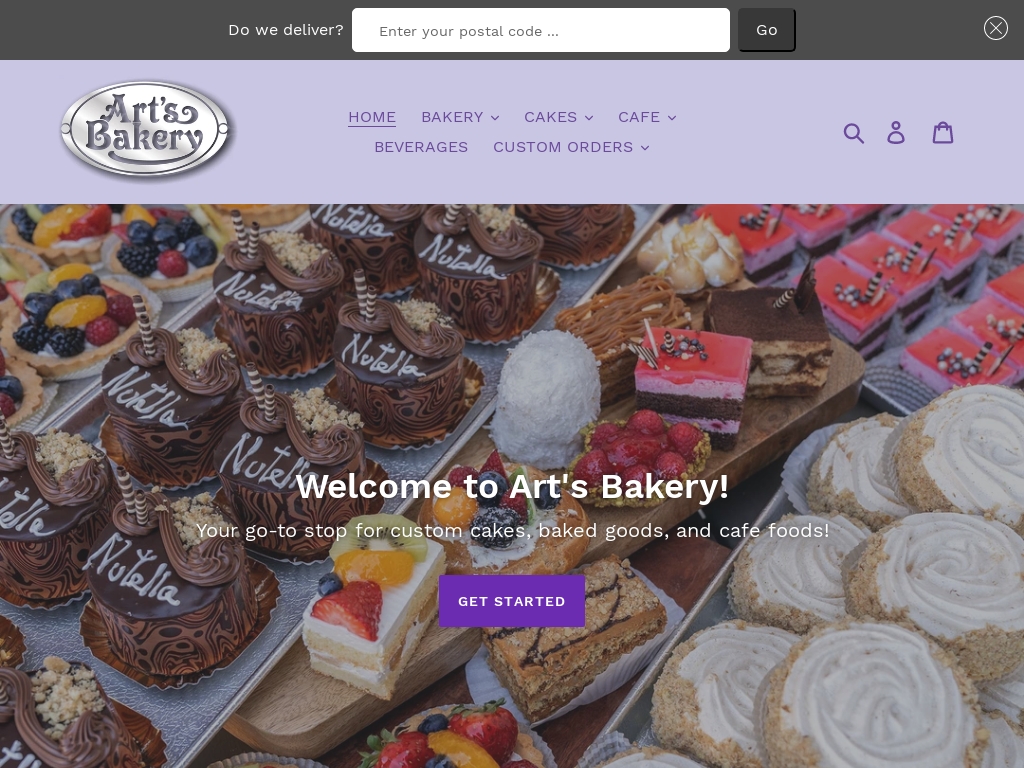
Task: Expand the Bakery dropdown menu
Action: [x=460, y=117]
